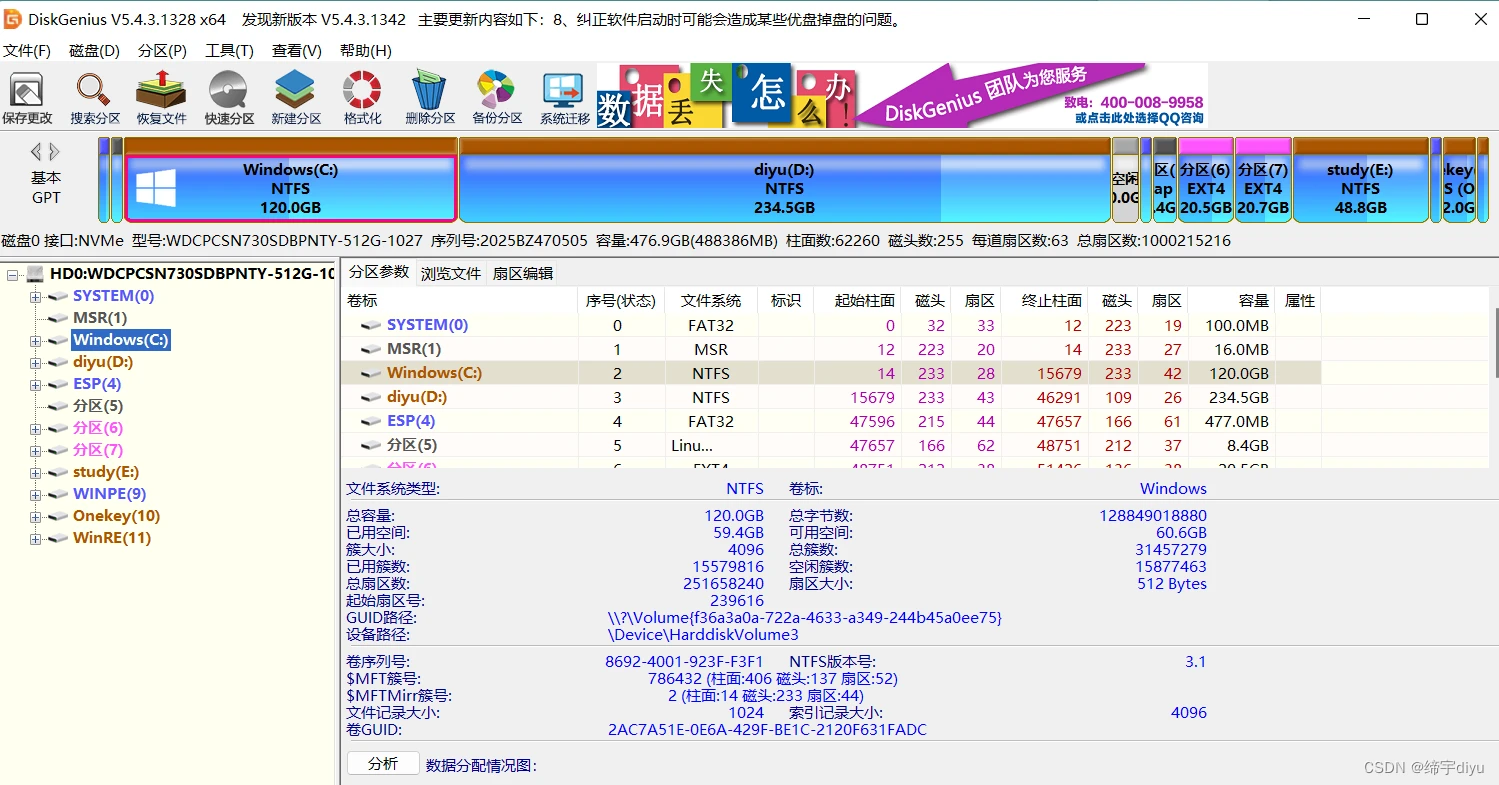Expand WinRE(11) in the partition tree
Screen dimensions: 1499x785
click(35, 538)
